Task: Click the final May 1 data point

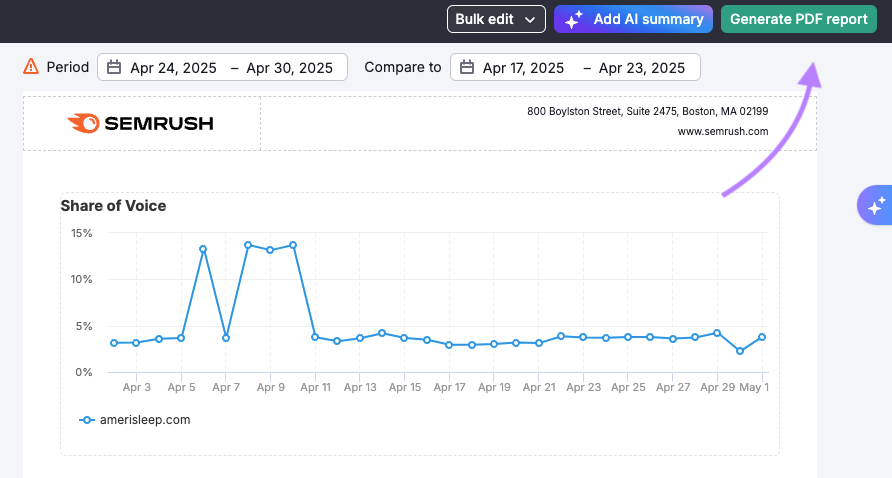Action: pyautogui.click(x=762, y=337)
